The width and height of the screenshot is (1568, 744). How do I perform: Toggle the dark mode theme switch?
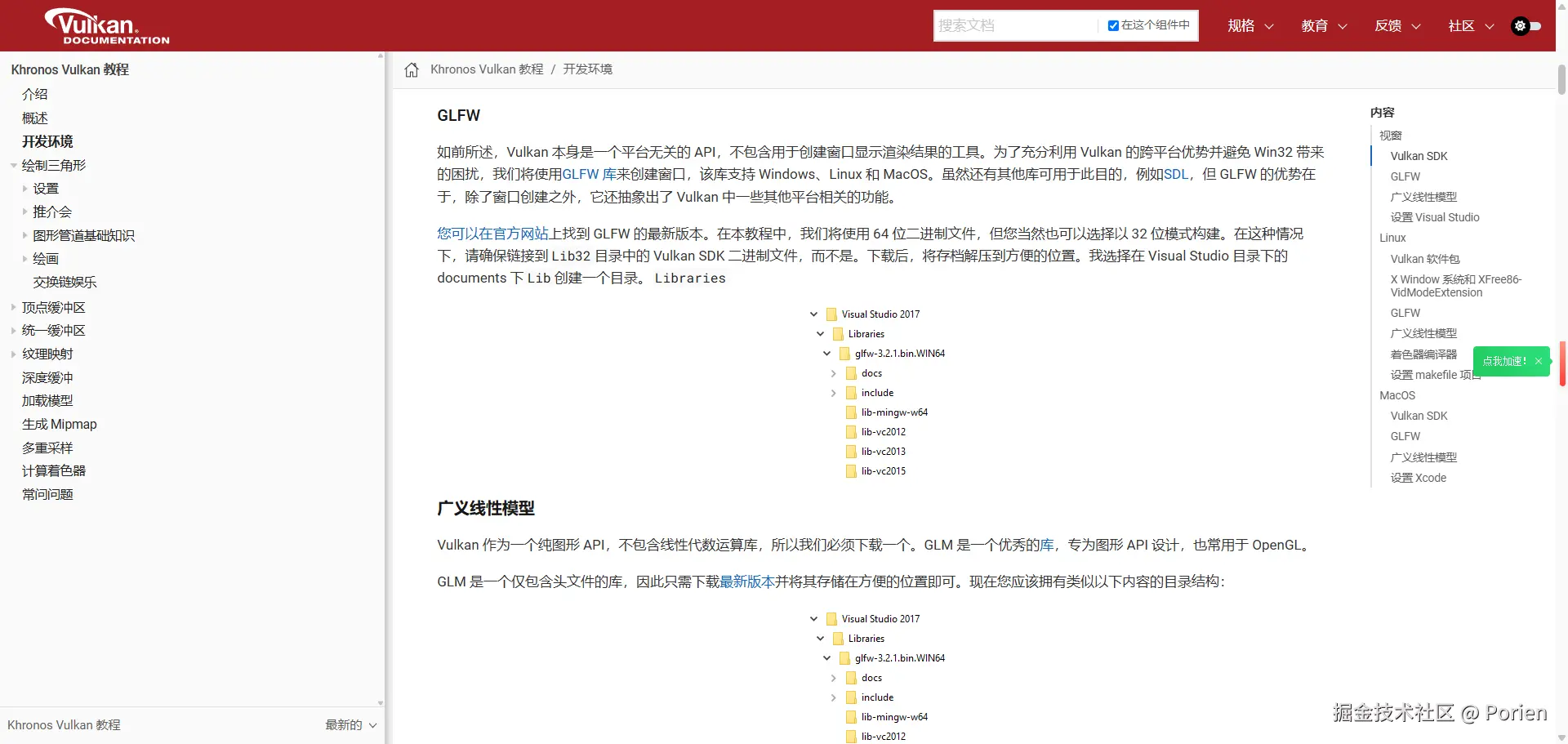[1526, 26]
